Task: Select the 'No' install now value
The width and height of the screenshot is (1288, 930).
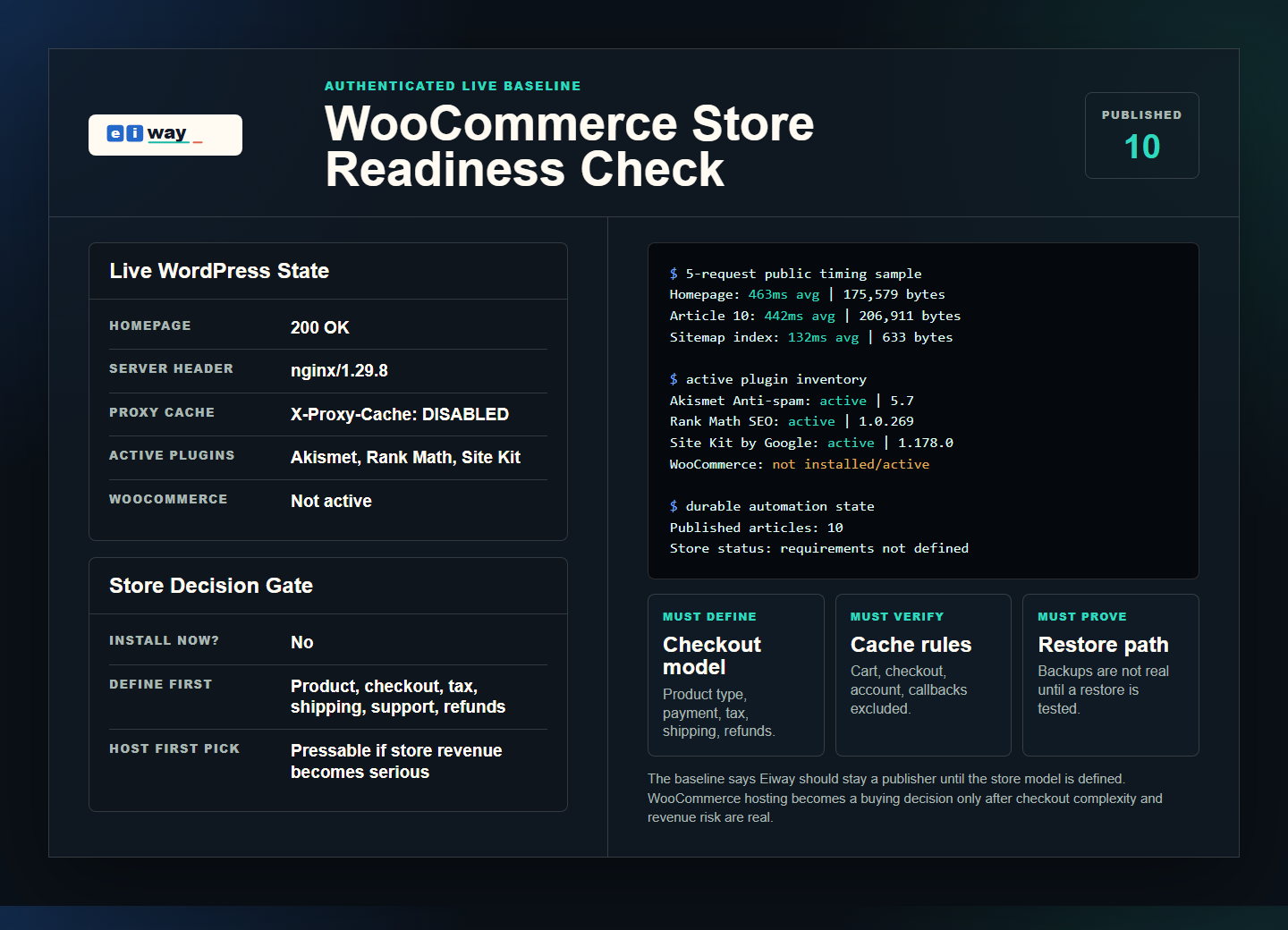Action: click(302, 642)
